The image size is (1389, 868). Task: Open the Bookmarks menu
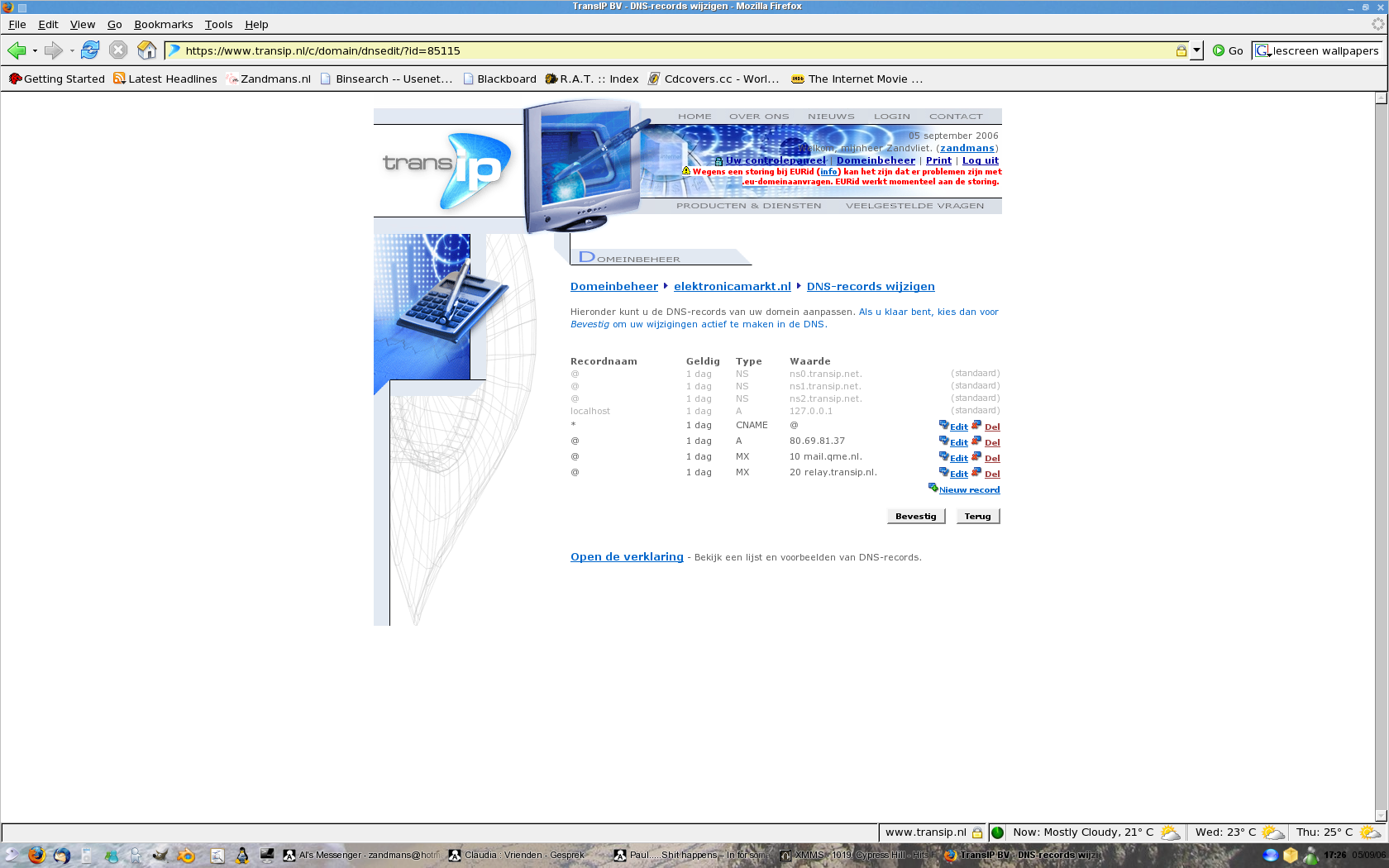click(x=163, y=25)
